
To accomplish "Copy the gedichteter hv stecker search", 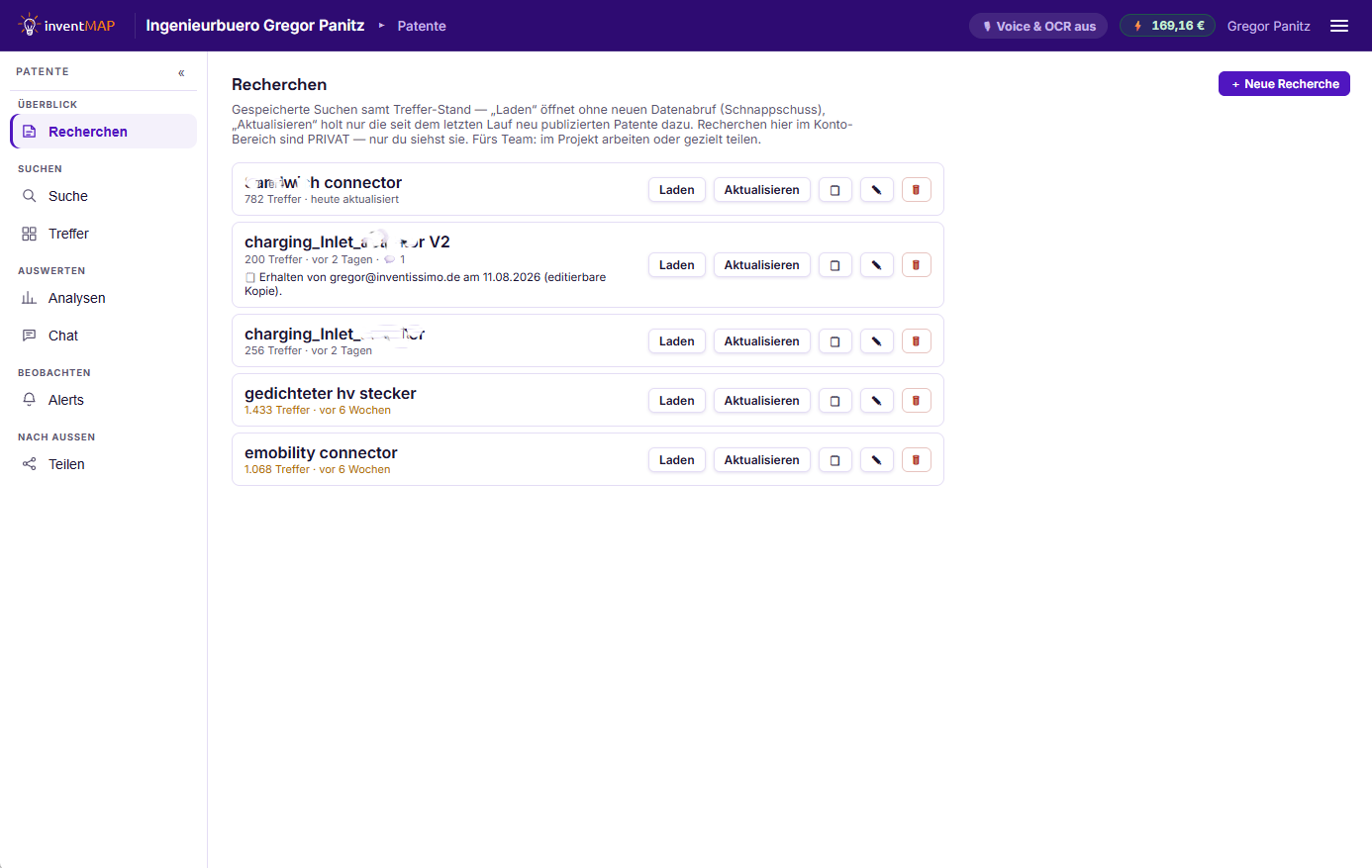I will (x=835, y=401).
